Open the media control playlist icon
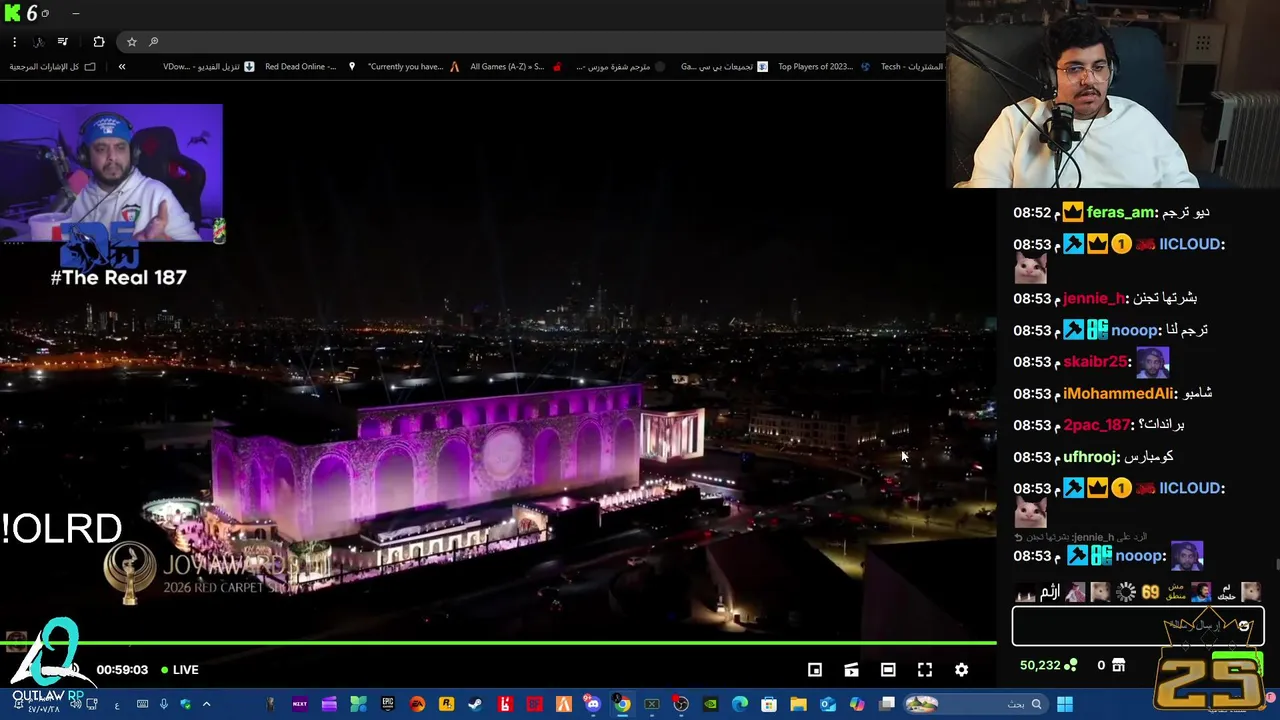 pos(63,42)
